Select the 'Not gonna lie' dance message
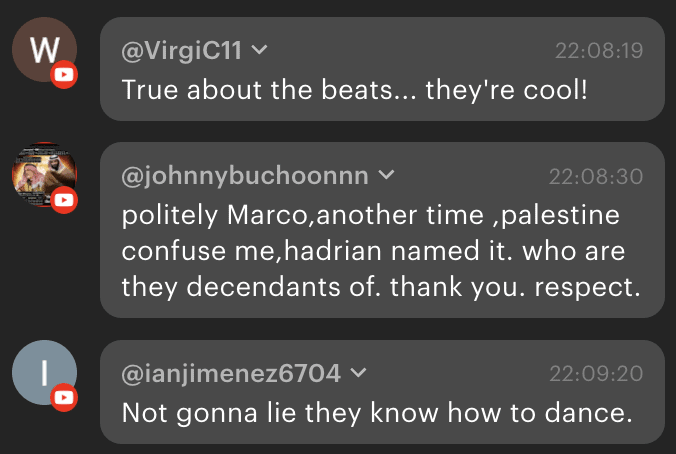 (x=376, y=413)
